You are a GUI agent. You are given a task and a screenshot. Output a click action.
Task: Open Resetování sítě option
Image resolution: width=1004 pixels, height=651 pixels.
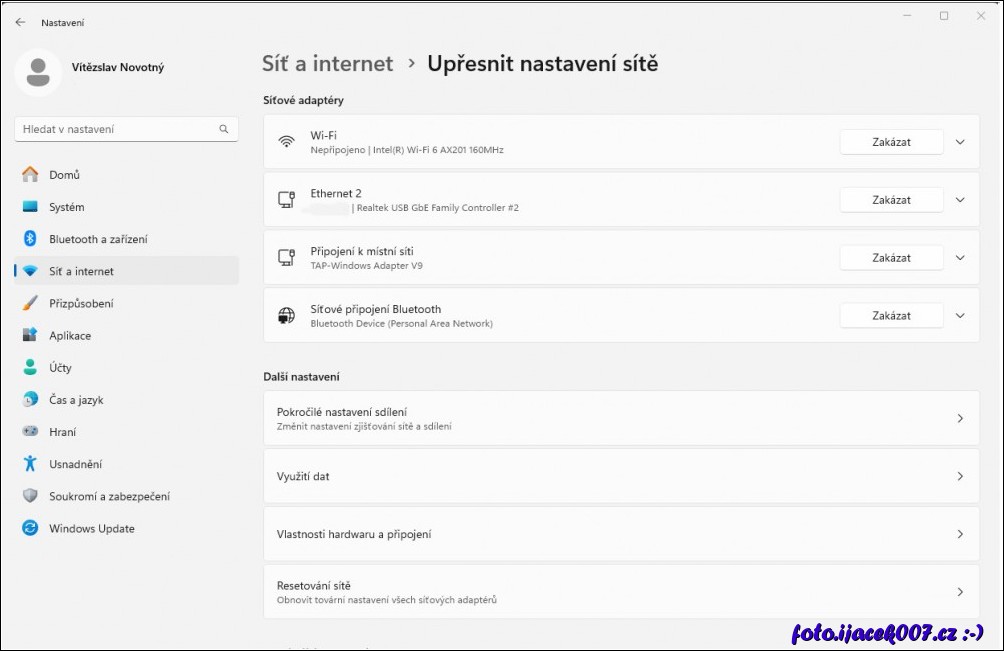[x=620, y=592]
